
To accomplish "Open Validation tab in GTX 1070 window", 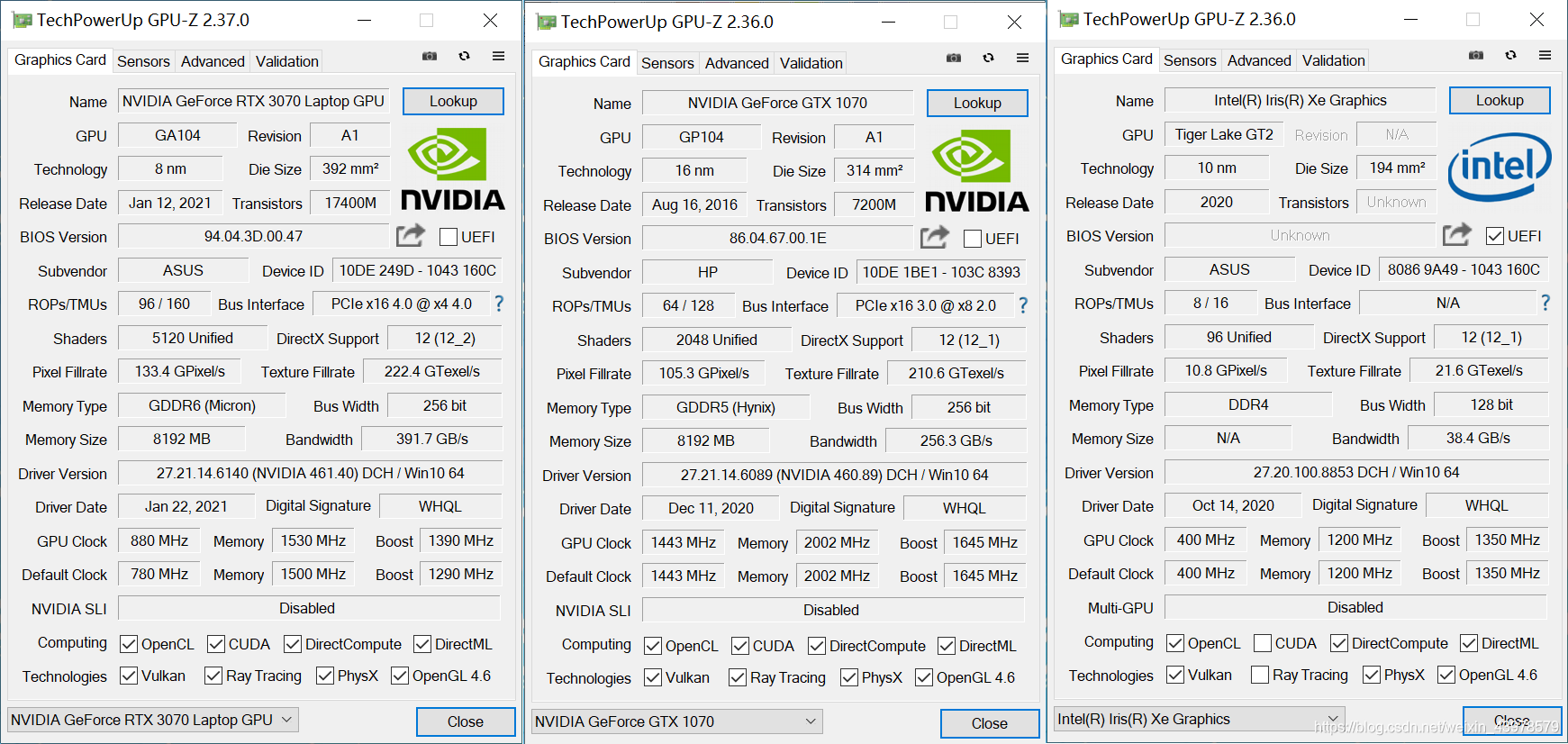I will [x=811, y=63].
